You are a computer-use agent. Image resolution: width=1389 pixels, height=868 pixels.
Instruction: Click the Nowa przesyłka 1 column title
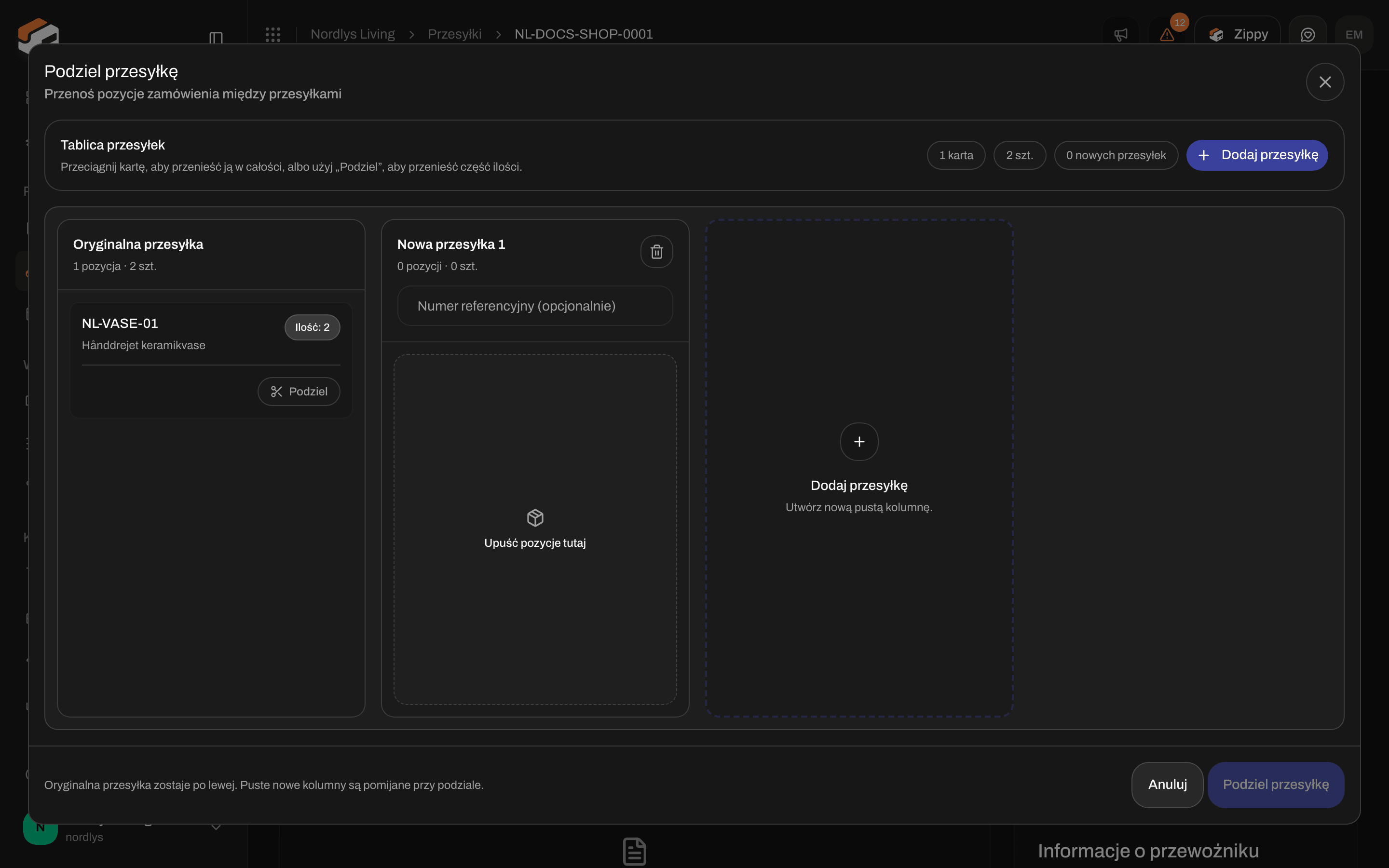pyautogui.click(x=451, y=244)
